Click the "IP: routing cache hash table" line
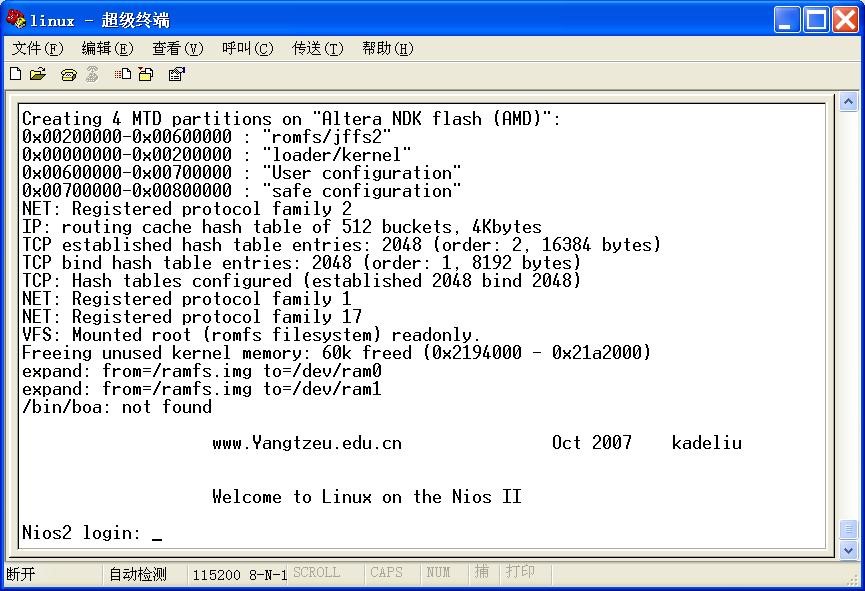This screenshot has width=865, height=591. [x=282, y=227]
